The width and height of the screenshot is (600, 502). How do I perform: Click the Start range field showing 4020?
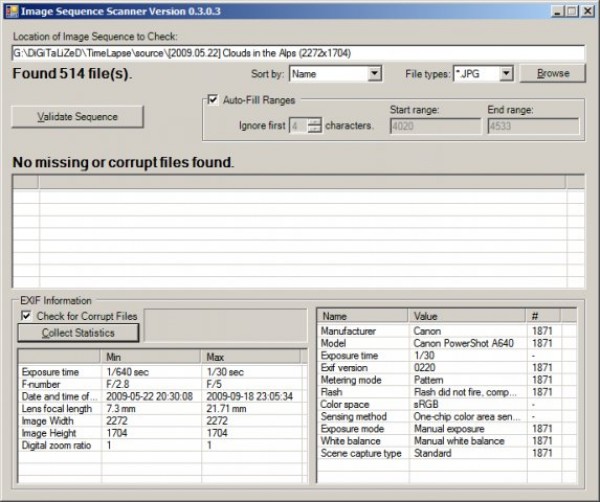coord(435,126)
